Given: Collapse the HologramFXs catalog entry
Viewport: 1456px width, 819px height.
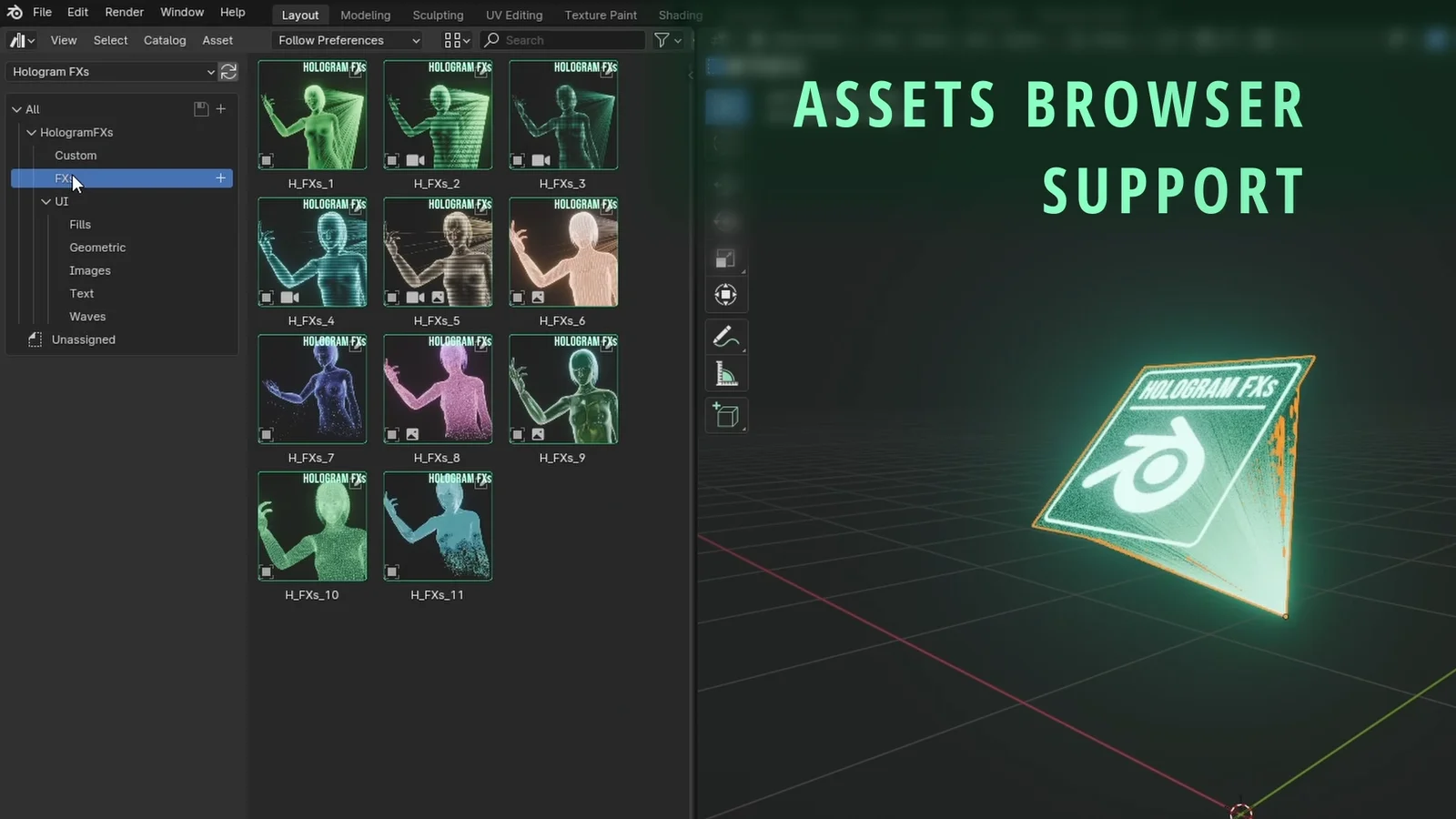Looking at the screenshot, I should (30, 132).
